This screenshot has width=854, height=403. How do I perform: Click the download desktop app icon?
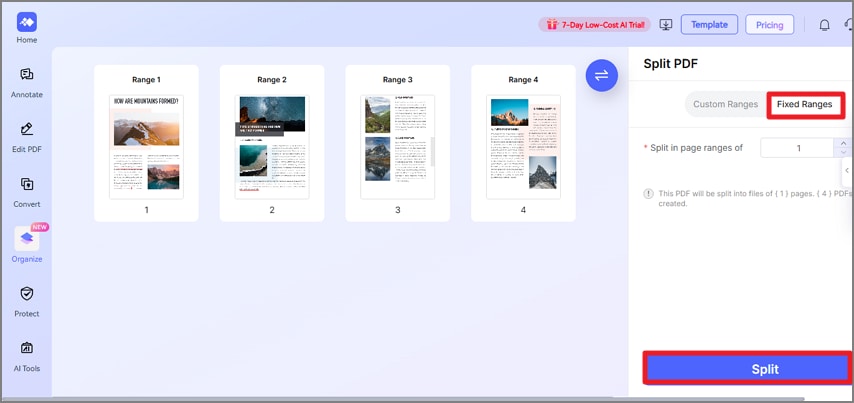(666, 25)
